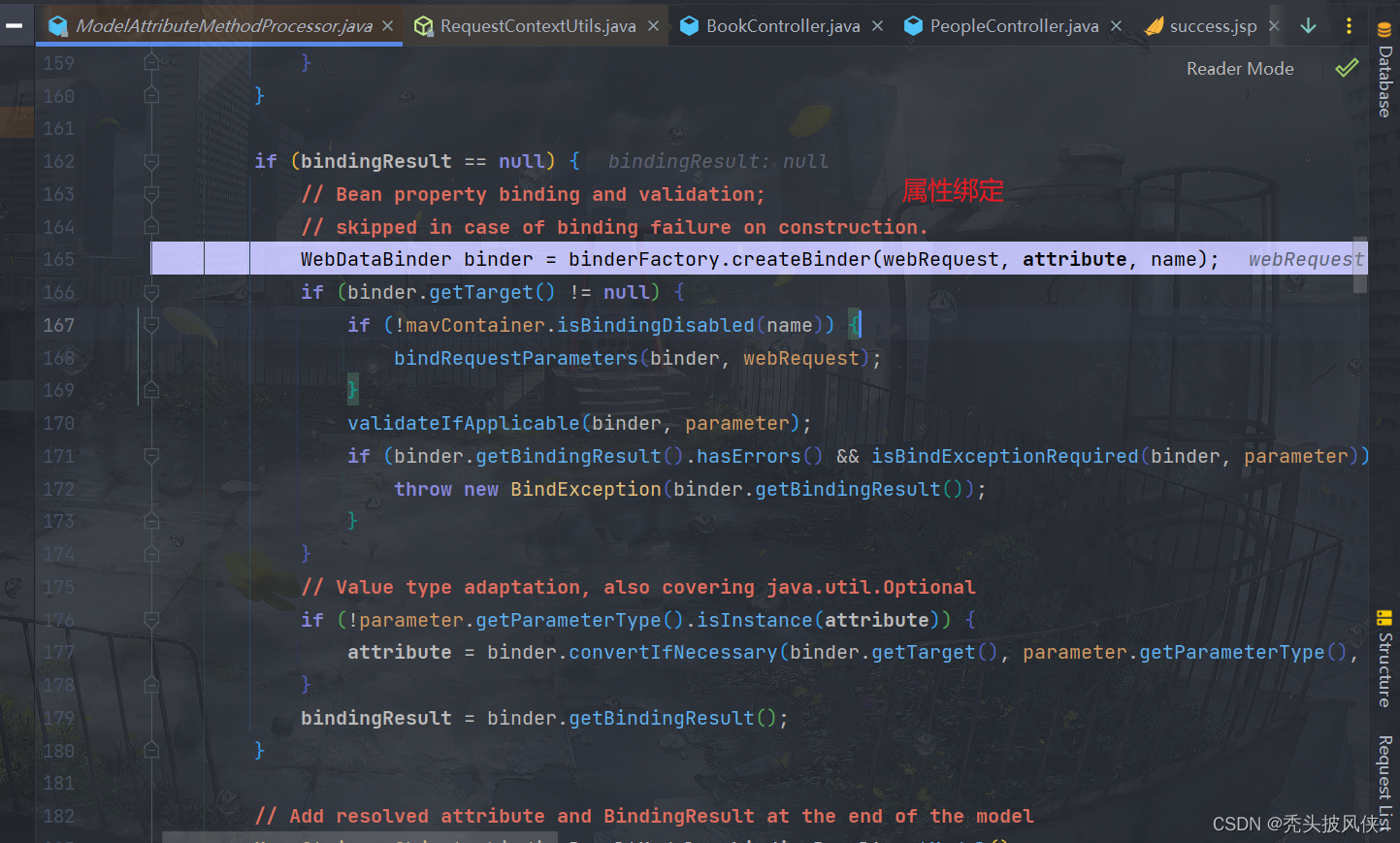Viewport: 1400px width, 843px height.
Task: Open the RequestContextUtils.java tab
Action: [x=537, y=26]
